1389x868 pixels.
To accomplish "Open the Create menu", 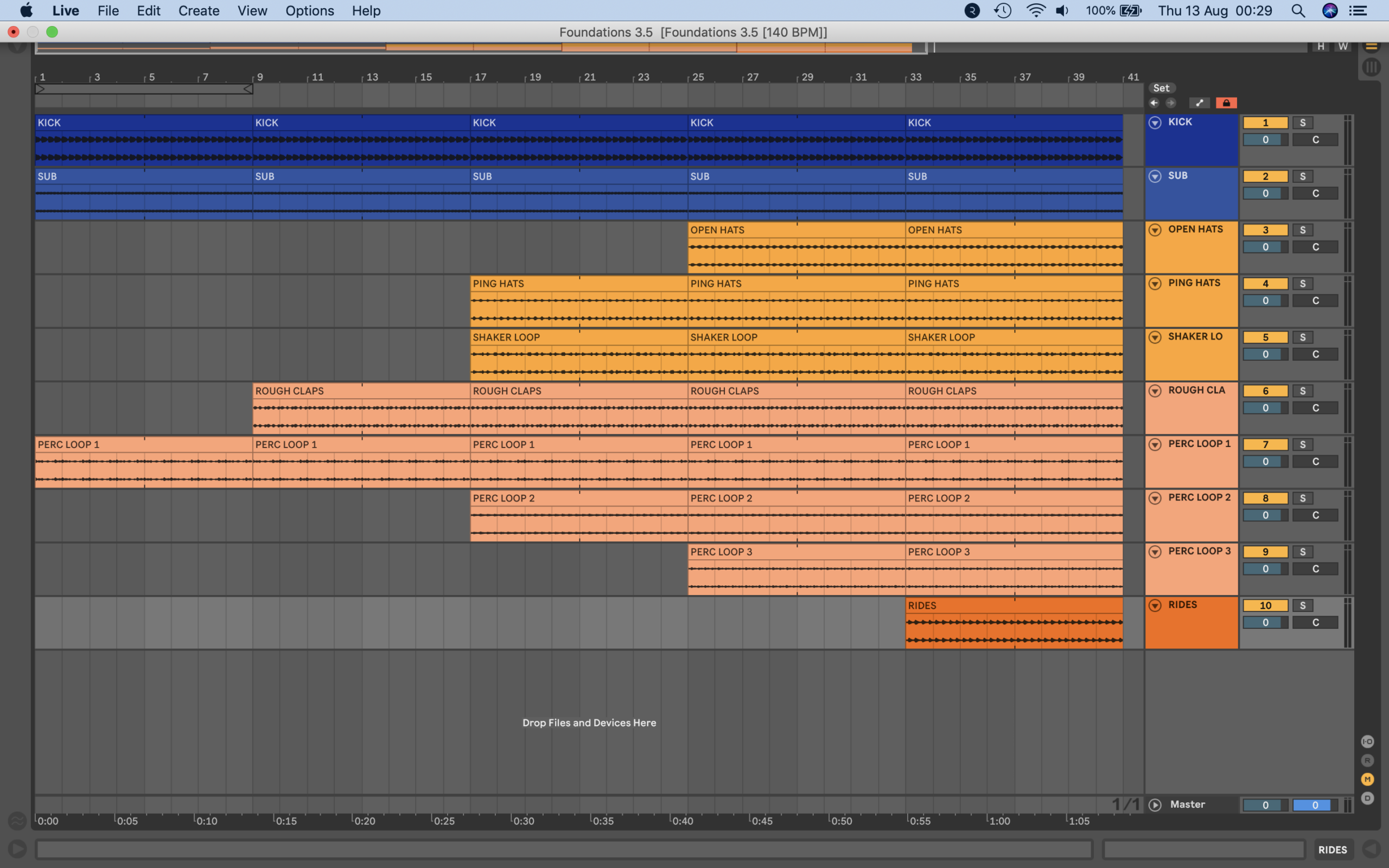I will [199, 11].
